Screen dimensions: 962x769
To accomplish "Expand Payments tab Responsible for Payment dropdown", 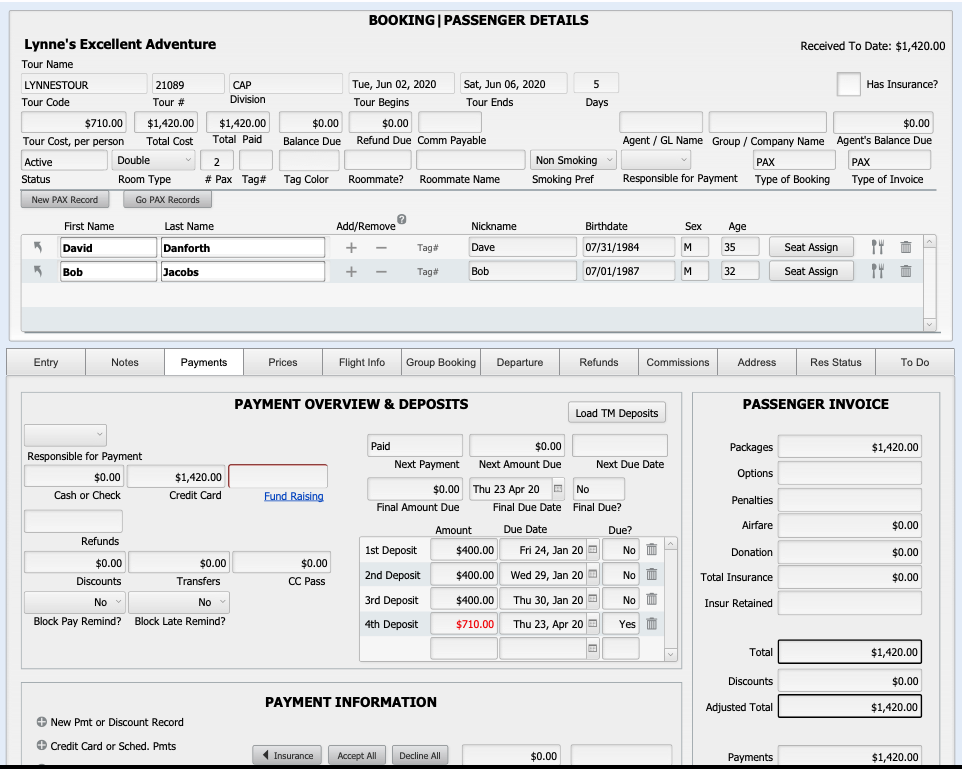I will coord(65,435).
